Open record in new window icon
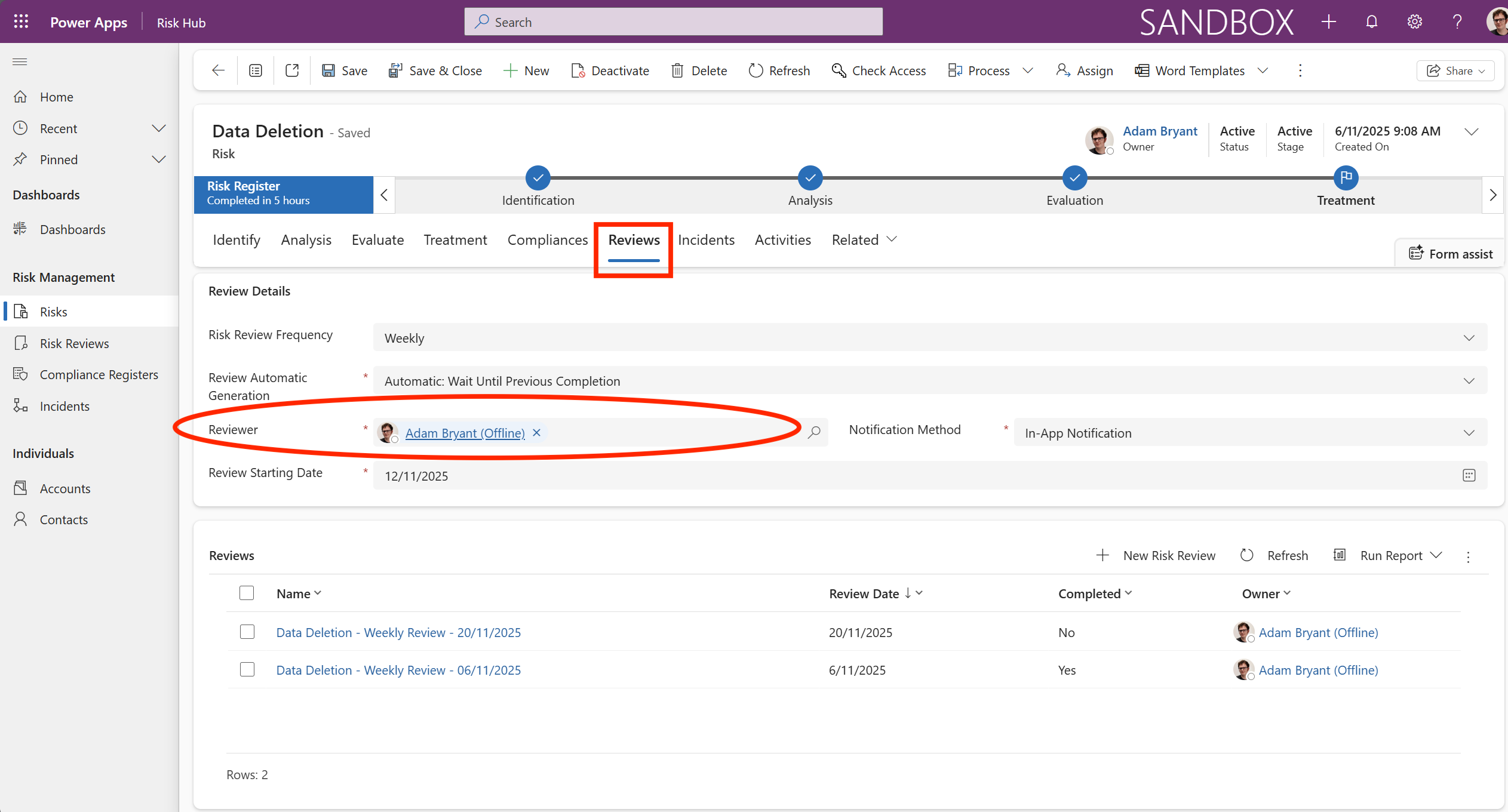1508x812 pixels. click(x=292, y=70)
